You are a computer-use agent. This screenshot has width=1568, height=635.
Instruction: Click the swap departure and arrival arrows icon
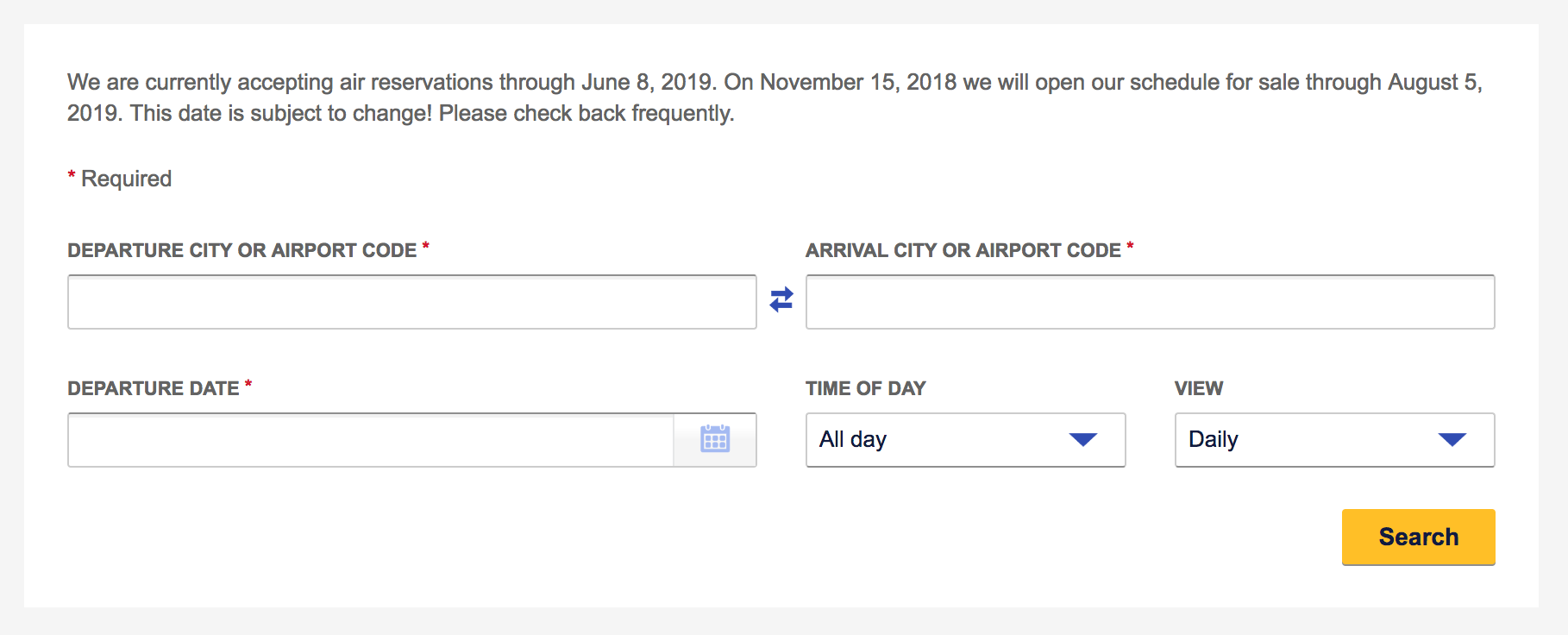781,299
